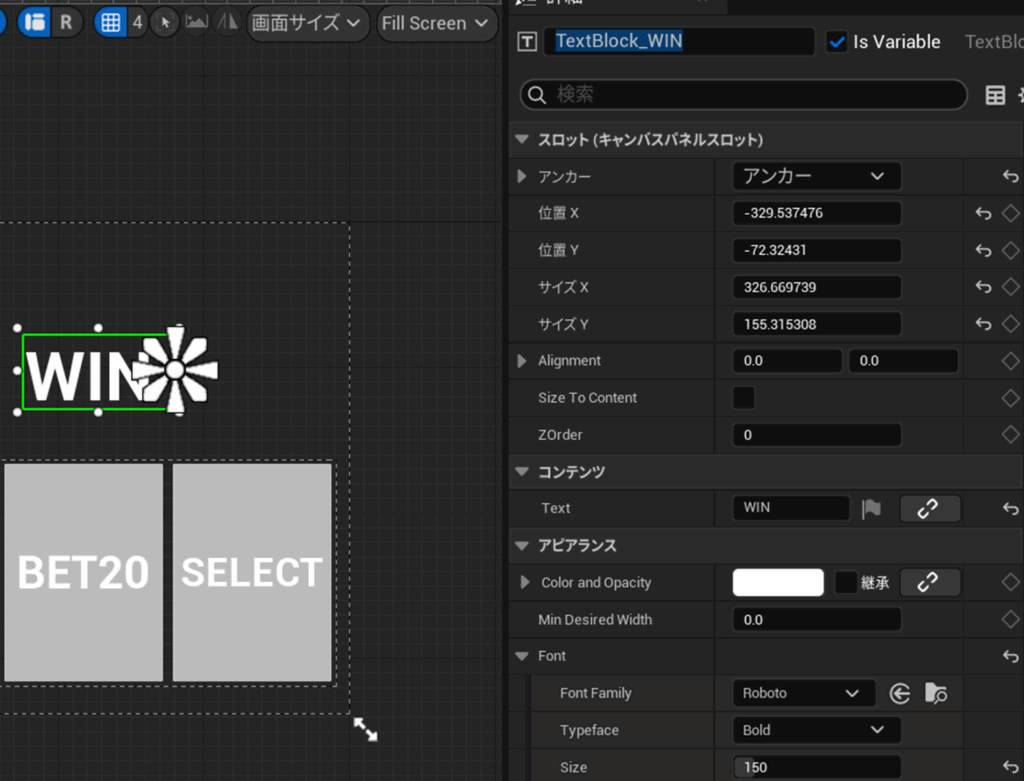This screenshot has height=781, width=1024.
Task: Reset 位置 X to default value
Action: [x=983, y=213]
